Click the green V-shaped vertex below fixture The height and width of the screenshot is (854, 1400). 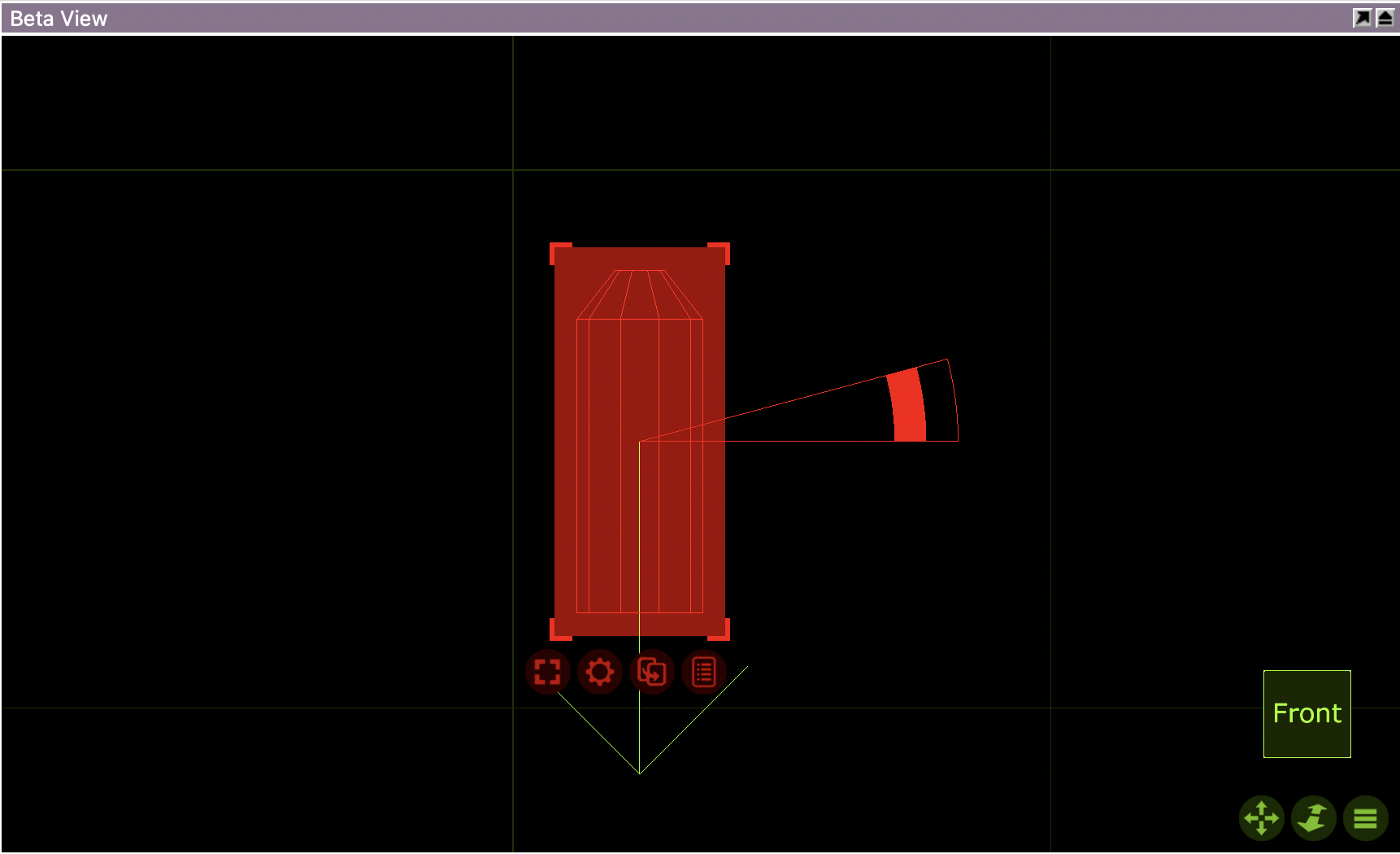640,773
